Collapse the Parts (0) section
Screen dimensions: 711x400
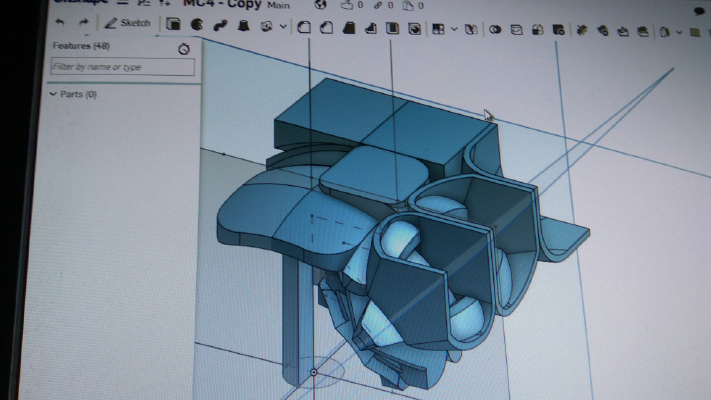[53, 94]
